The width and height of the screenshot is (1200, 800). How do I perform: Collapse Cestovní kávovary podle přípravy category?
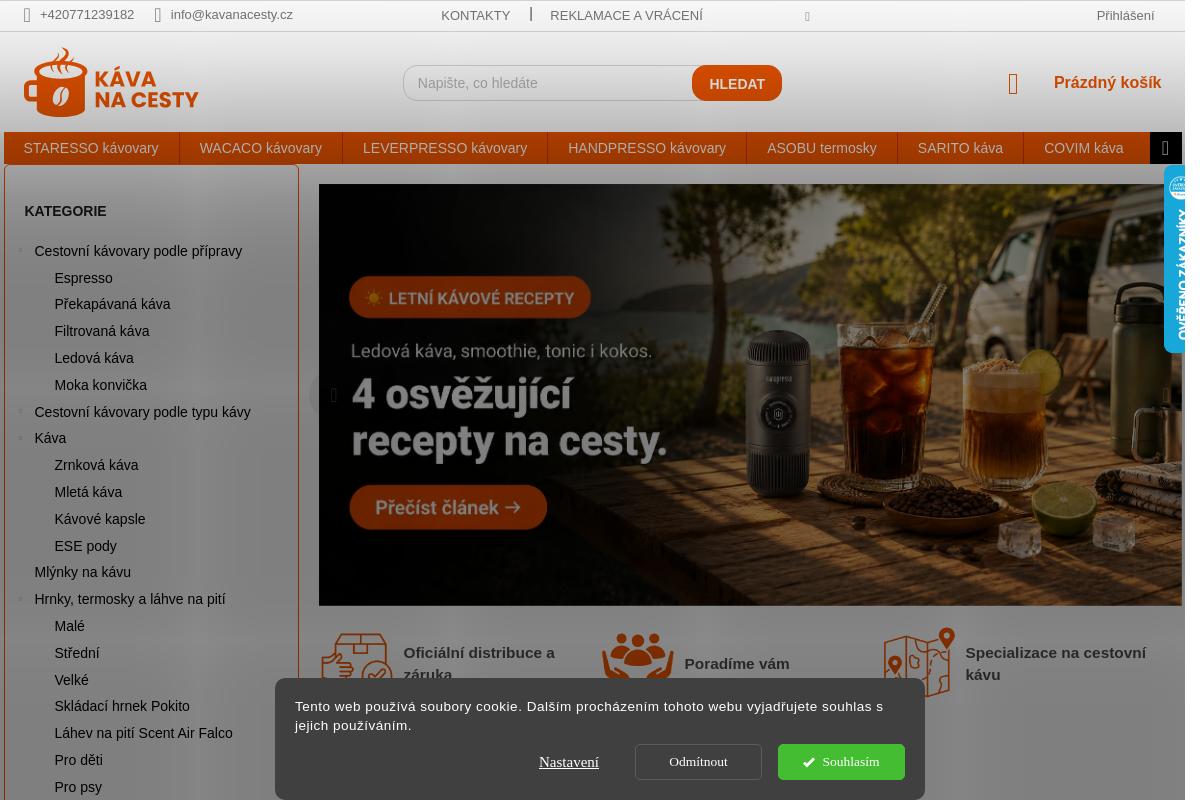[21, 250]
